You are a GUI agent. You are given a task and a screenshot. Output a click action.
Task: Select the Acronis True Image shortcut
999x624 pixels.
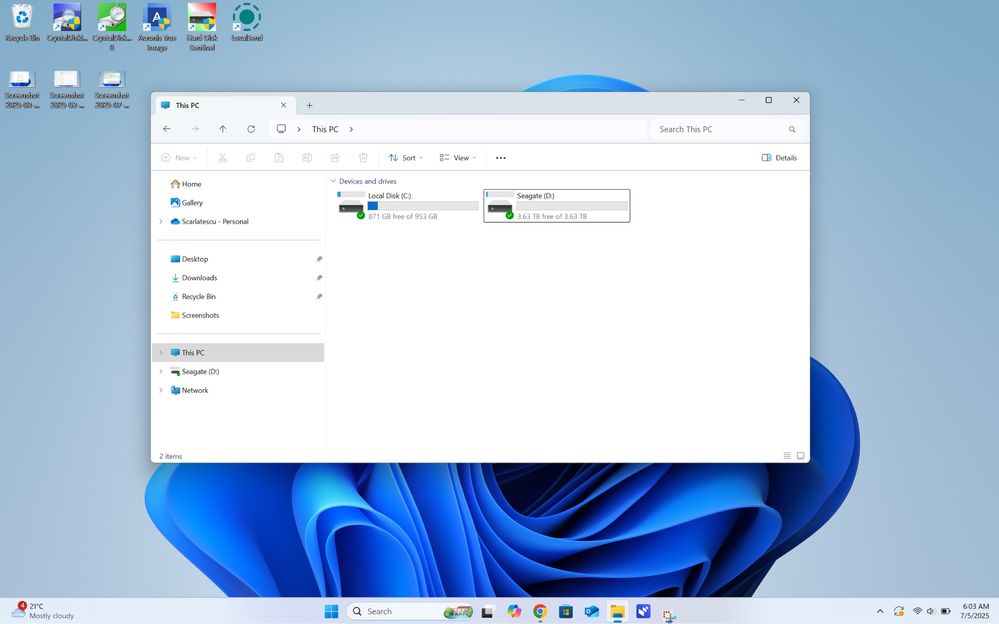(x=157, y=27)
